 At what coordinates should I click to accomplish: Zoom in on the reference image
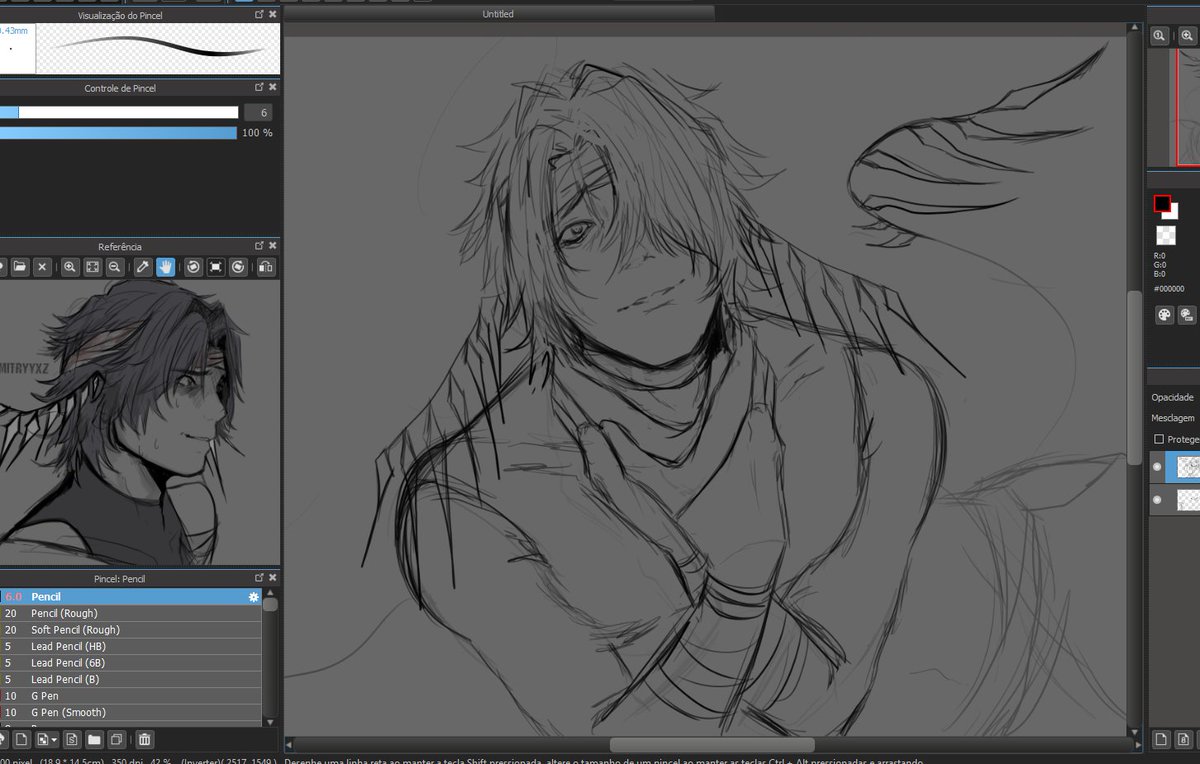(x=69, y=266)
